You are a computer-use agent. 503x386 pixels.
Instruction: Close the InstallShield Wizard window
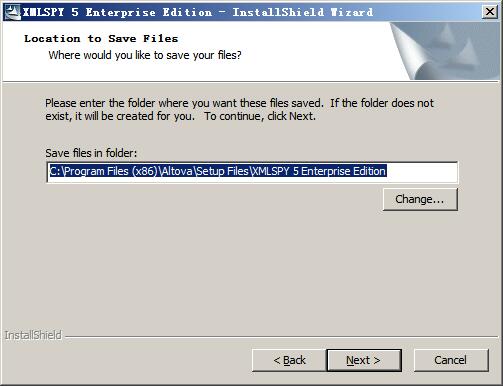(490, 12)
